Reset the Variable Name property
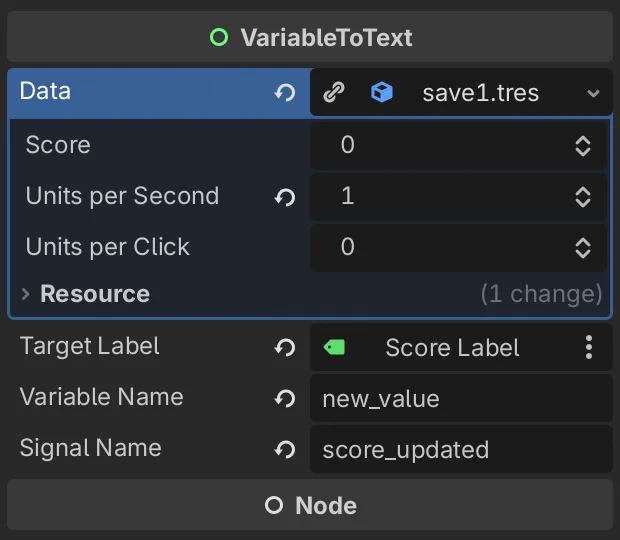This screenshot has width=620, height=540. coord(285,398)
